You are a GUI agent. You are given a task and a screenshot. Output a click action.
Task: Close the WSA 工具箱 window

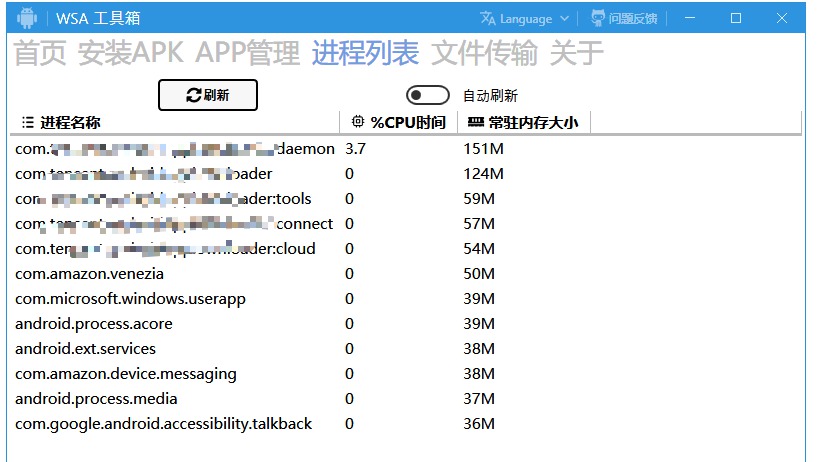pos(782,18)
